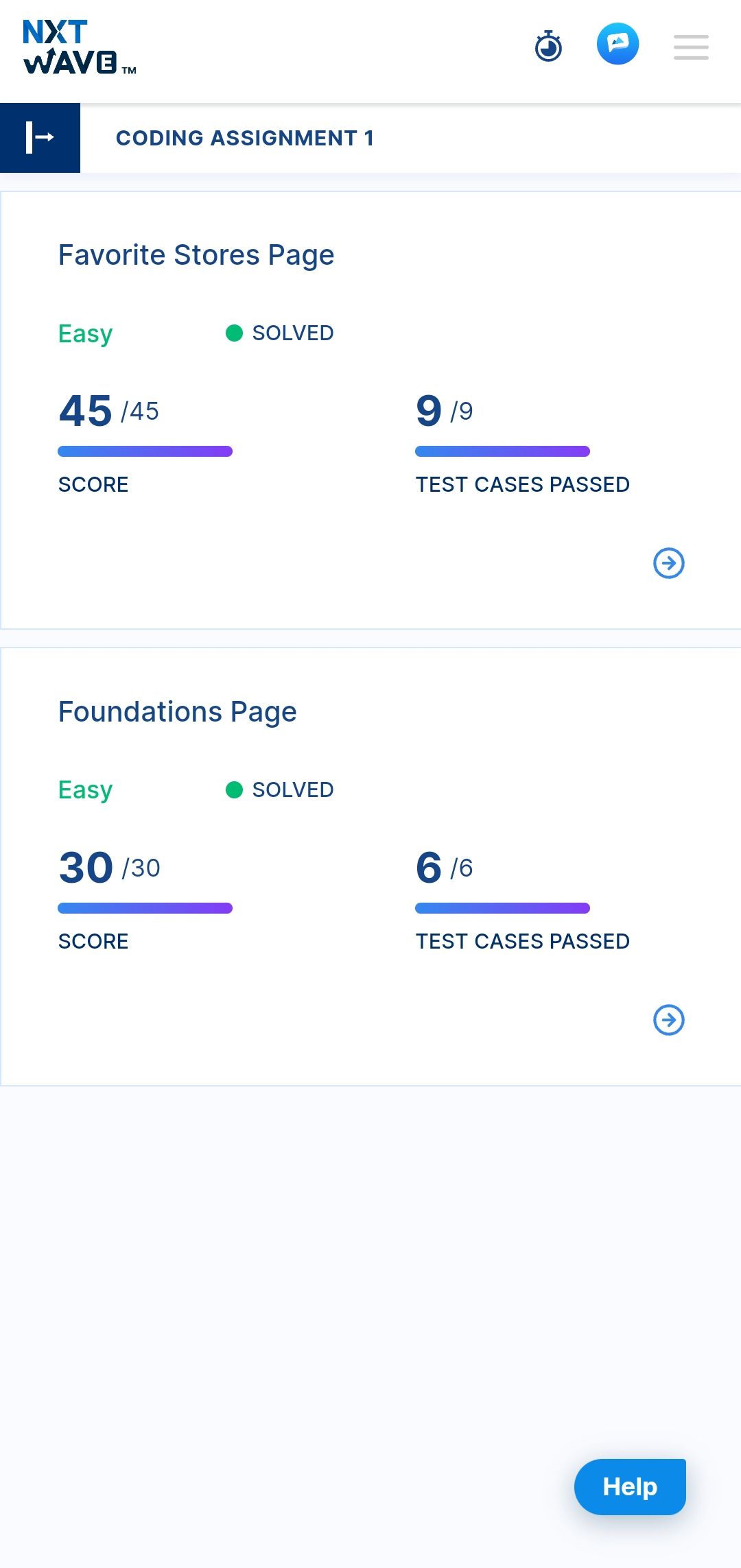Click Favorite Stores score progress bar
The image size is (741, 1568).
coord(145,451)
